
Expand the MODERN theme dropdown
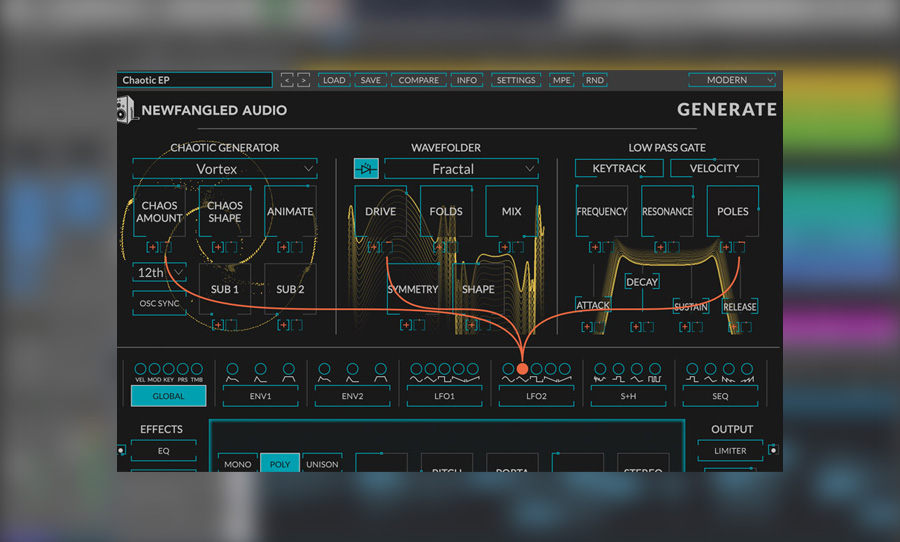pyautogui.click(x=732, y=80)
